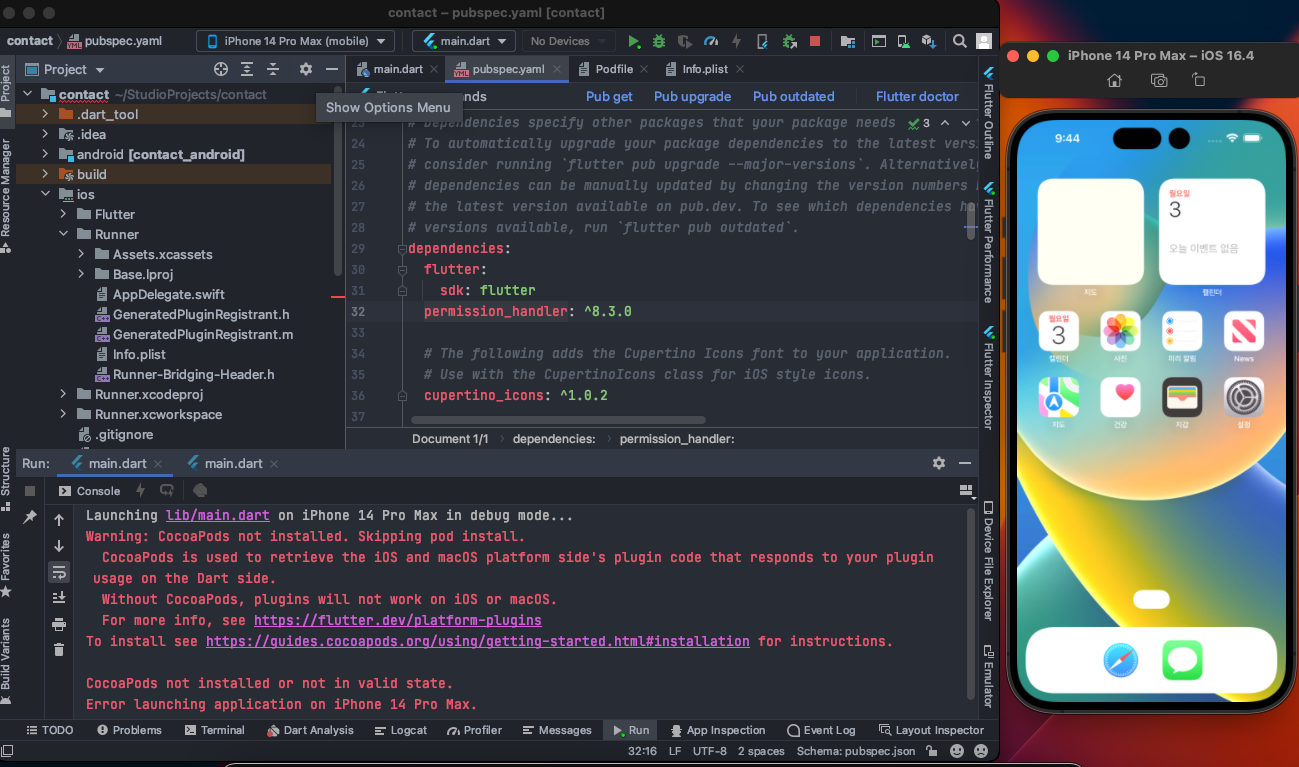Viewport: 1299px width, 767px height.
Task: Toggle the Favorites tool window
Action: pos(6,564)
